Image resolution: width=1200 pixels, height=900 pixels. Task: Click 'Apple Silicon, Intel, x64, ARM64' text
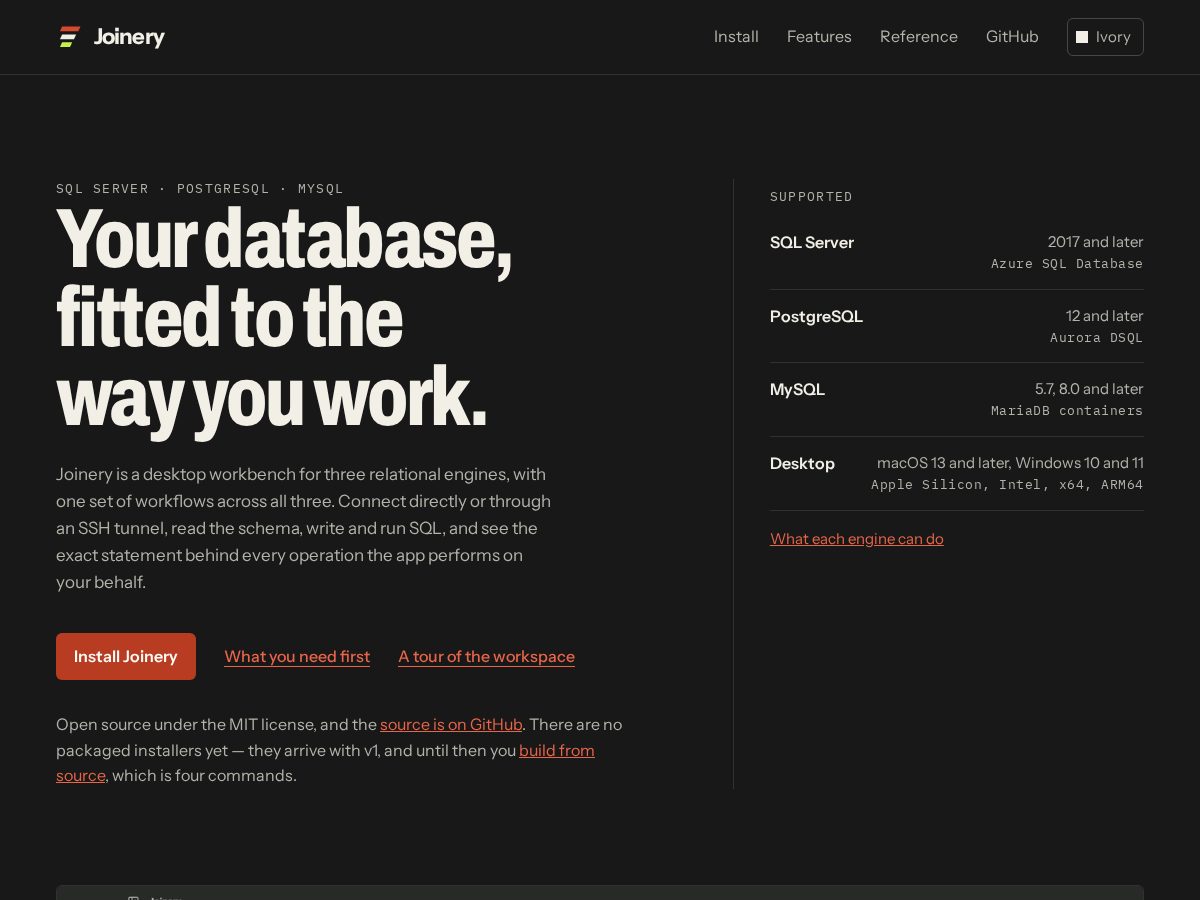coord(1007,485)
